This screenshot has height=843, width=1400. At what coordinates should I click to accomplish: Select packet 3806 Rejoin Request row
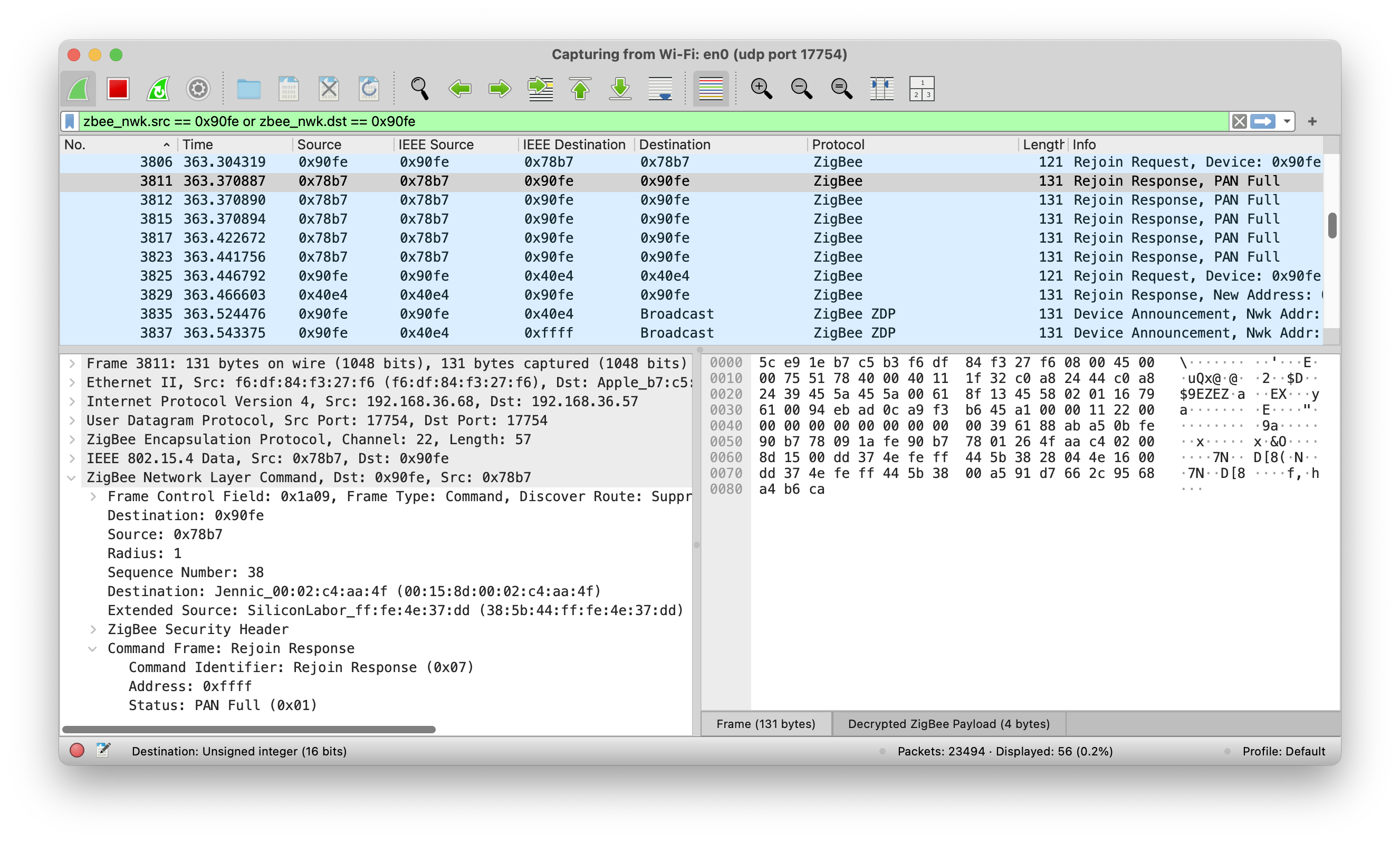tap(692, 162)
